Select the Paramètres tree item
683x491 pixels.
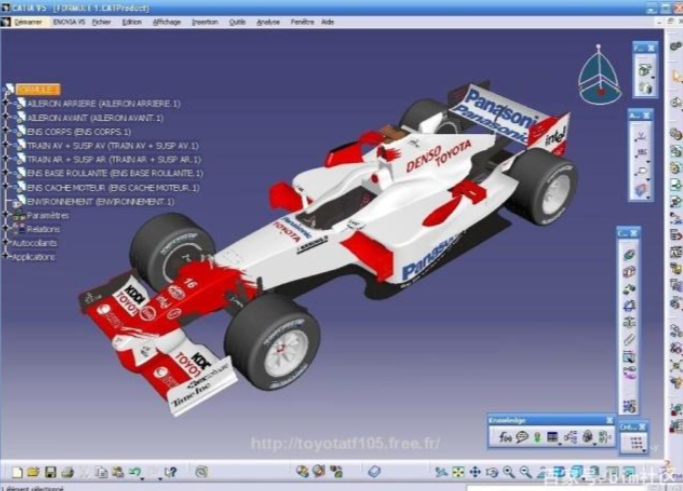(x=48, y=215)
